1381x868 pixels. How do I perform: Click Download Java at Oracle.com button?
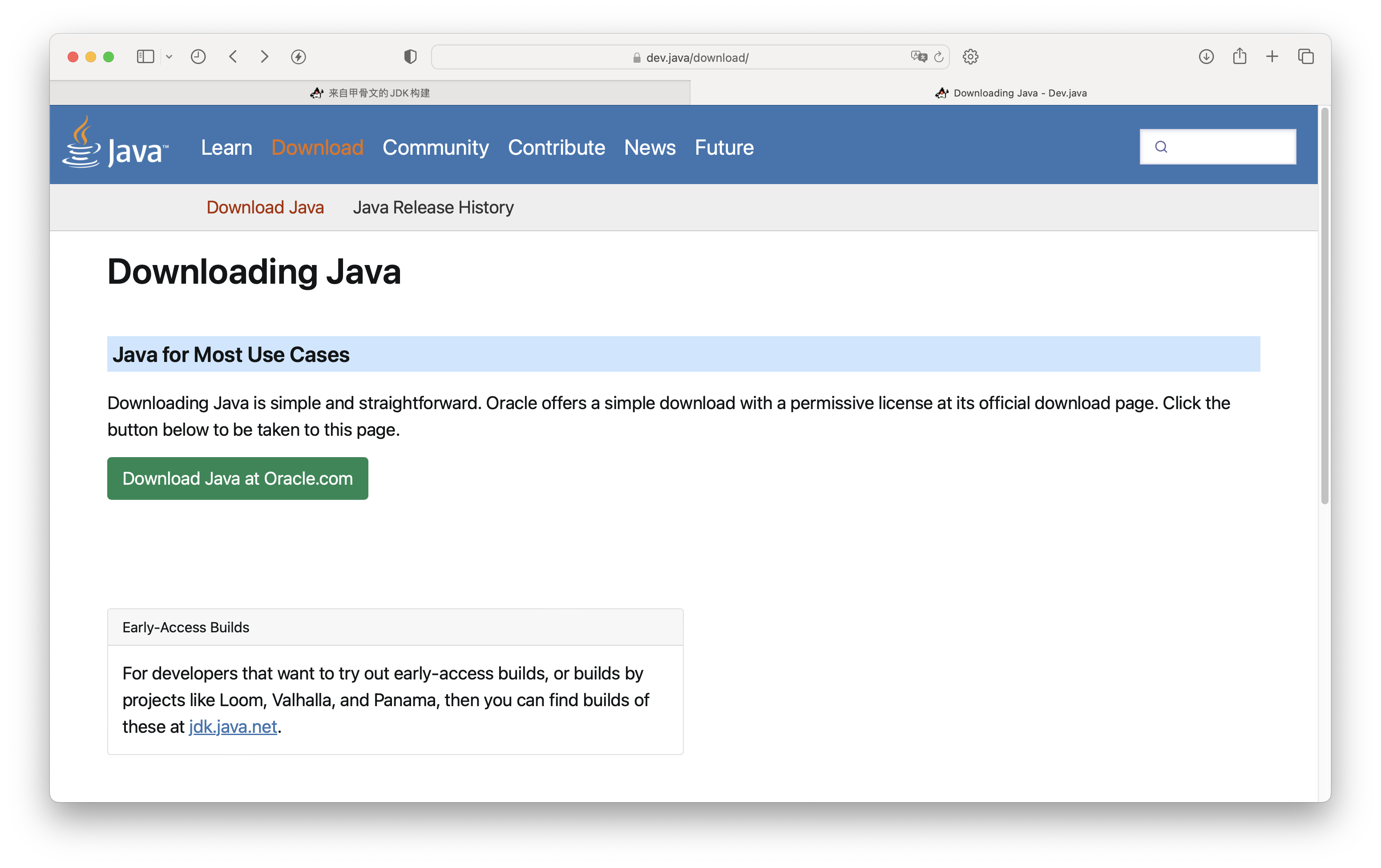pyautogui.click(x=237, y=478)
